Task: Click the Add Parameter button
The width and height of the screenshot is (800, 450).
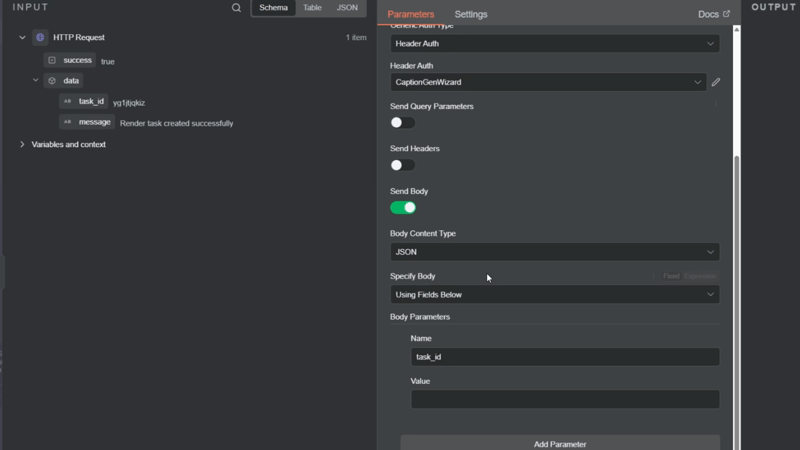Action: 560,443
